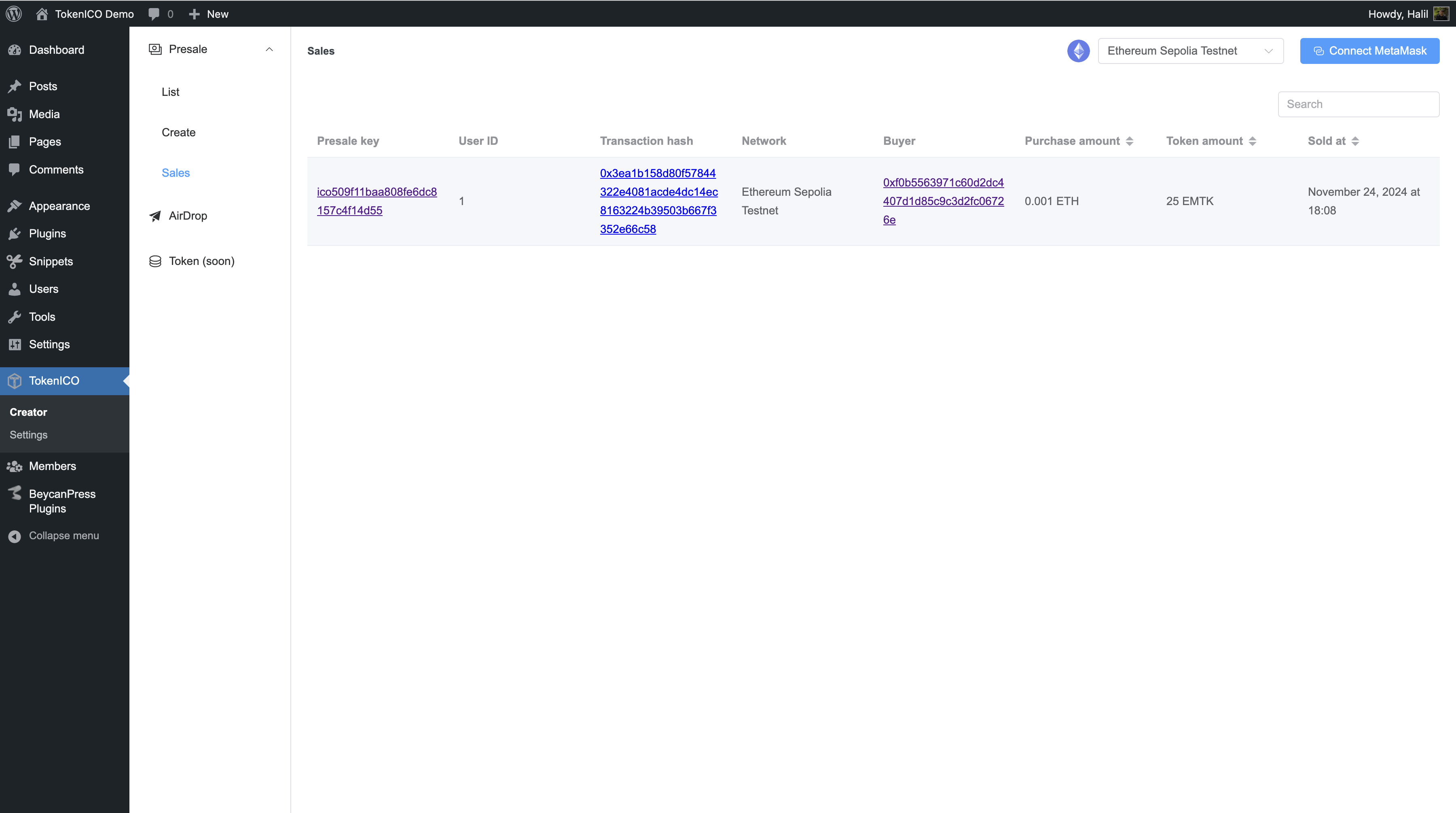Click the Transaction hash column header
1456x813 pixels.
pos(646,141)
